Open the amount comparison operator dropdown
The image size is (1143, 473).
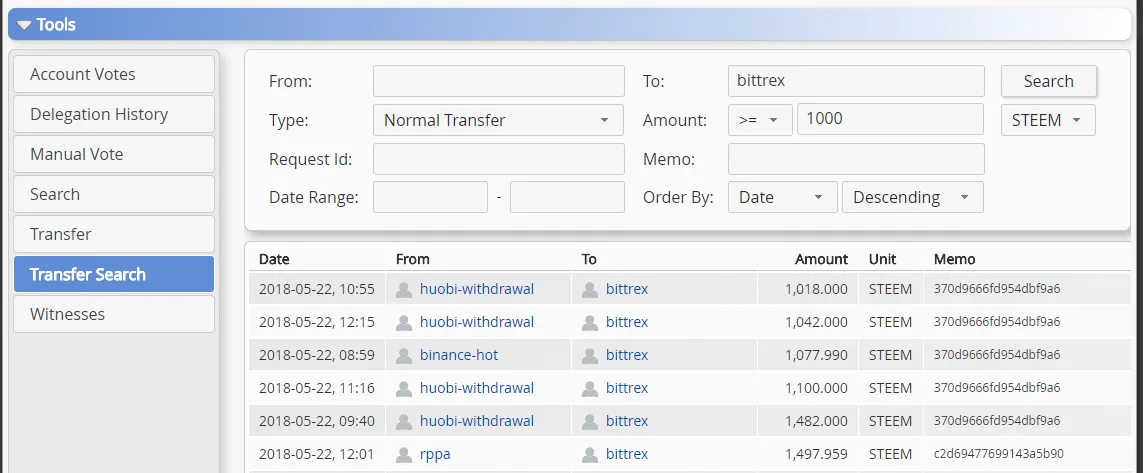(760, 120)
